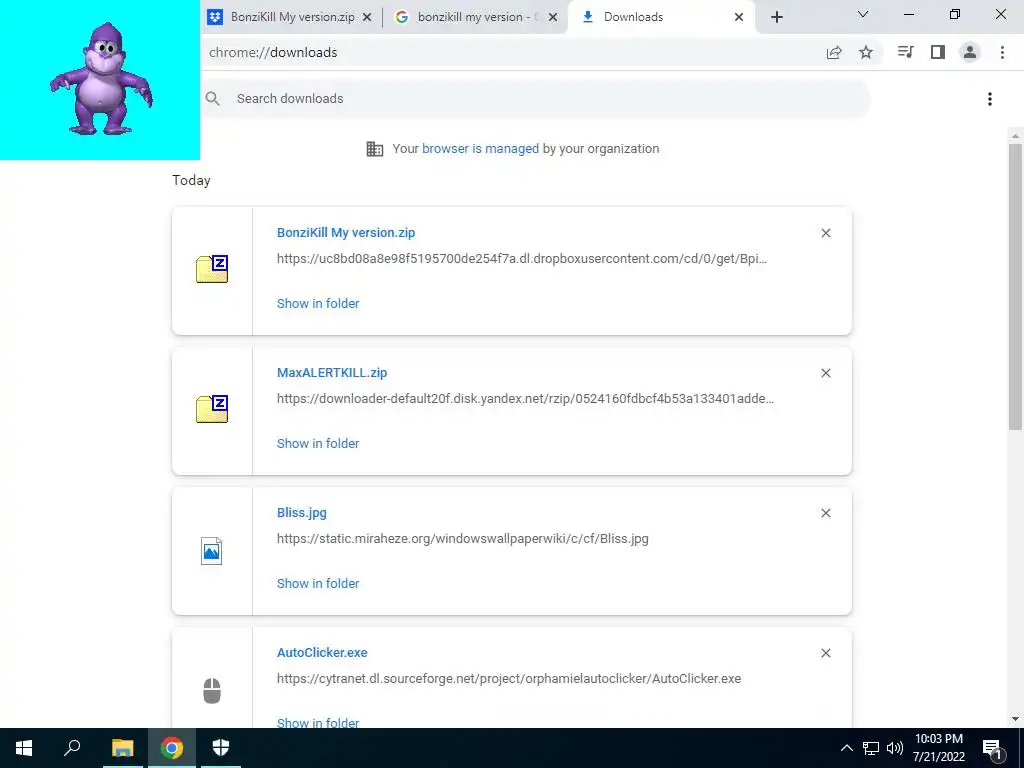The height and width of the screenshot is (768, 1024).
Task: Open the media controls icon
Action: click(x=905, y=52)
